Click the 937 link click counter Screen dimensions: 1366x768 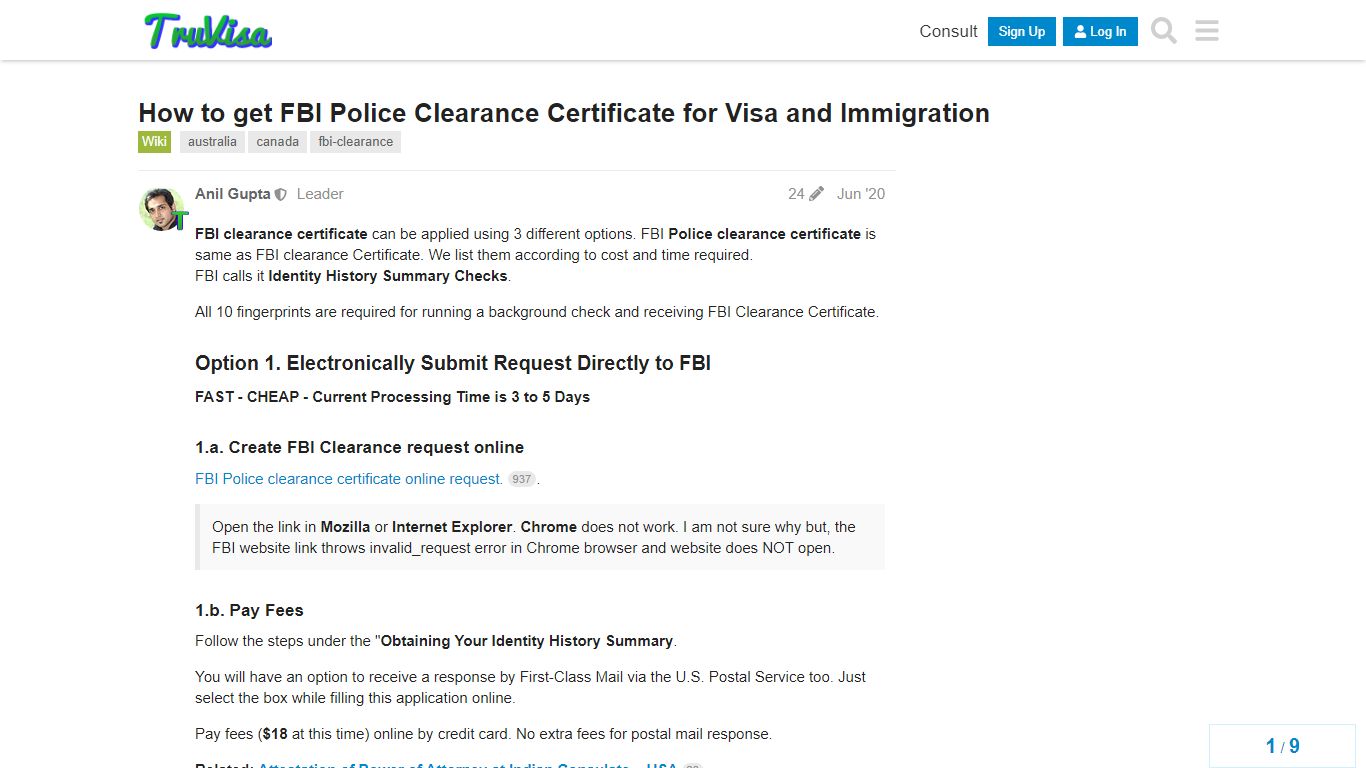pyautogui.click(x=521, y=479)
